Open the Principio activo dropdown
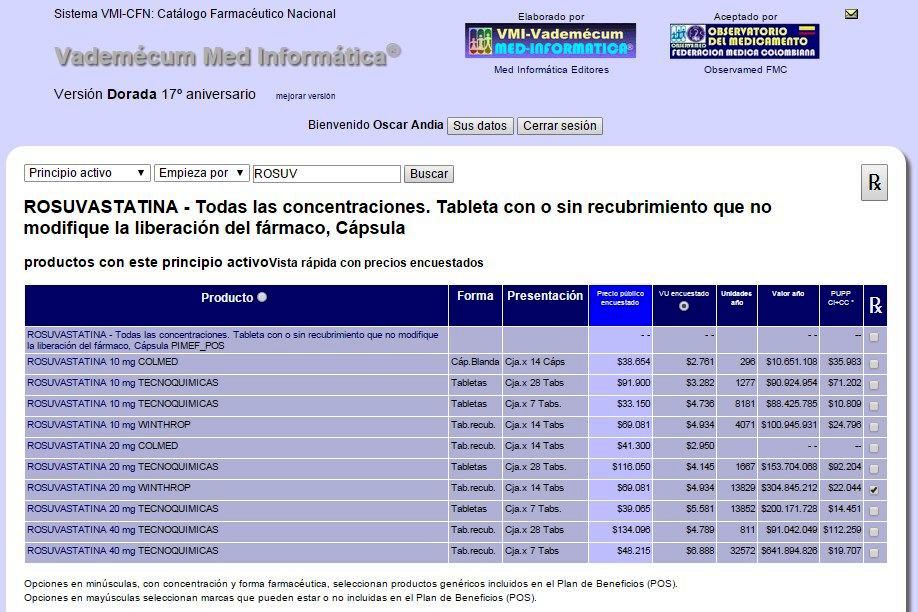This screenshot has height=612, width=918. pos(87,173)
